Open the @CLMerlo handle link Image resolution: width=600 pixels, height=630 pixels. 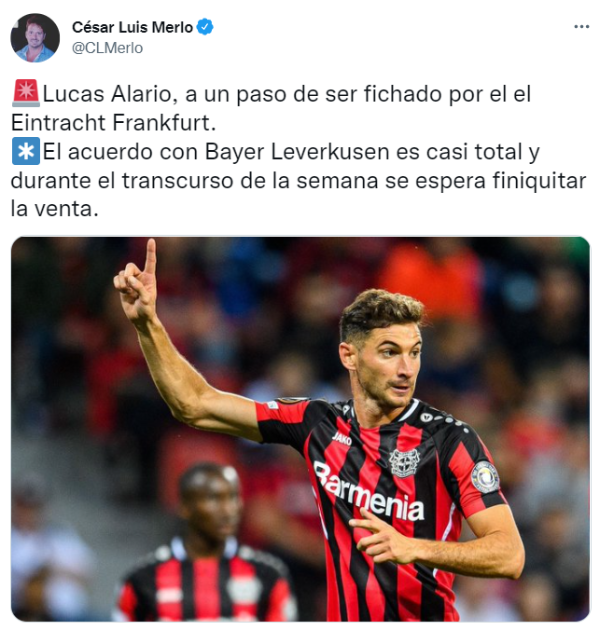107,48
